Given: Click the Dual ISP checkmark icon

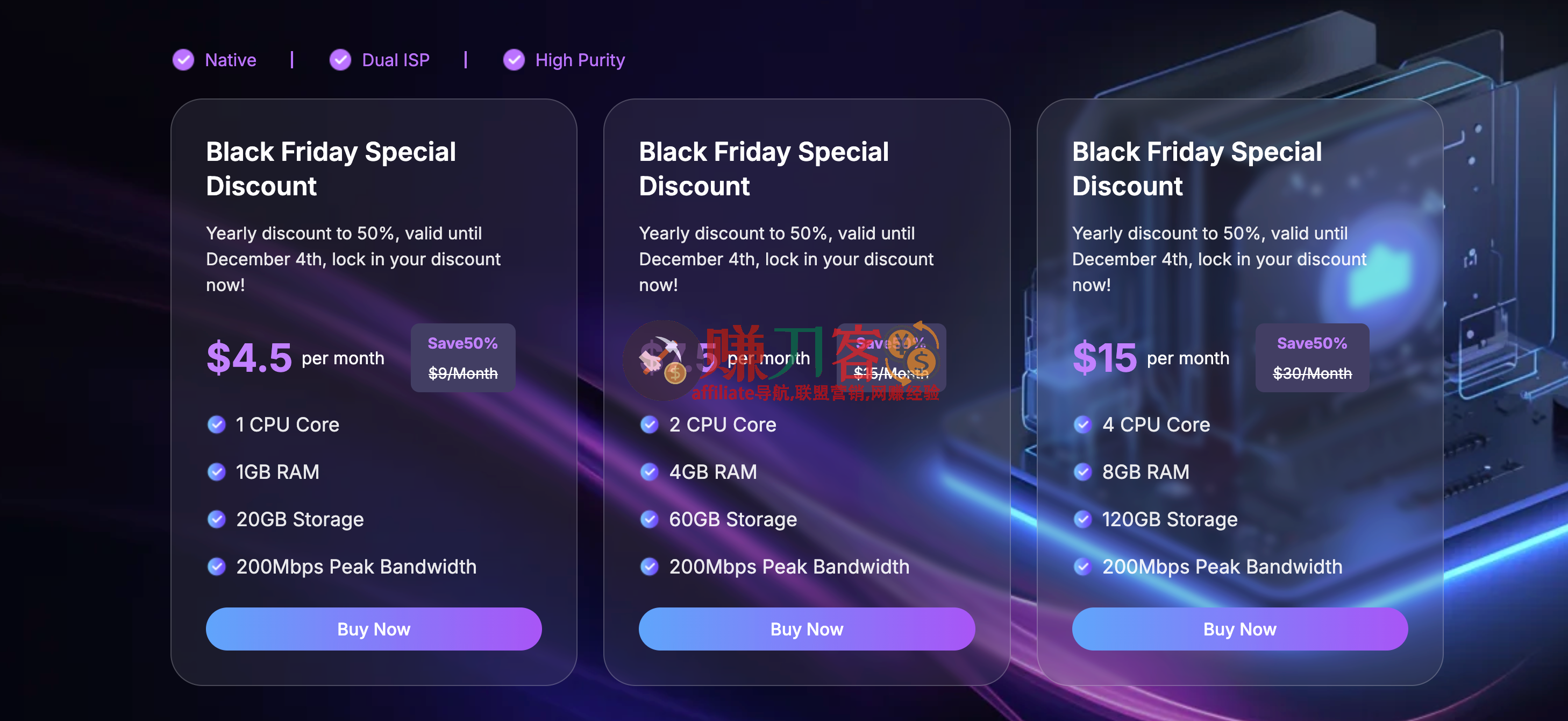Looking at the screenshot, I should [340, 60].
